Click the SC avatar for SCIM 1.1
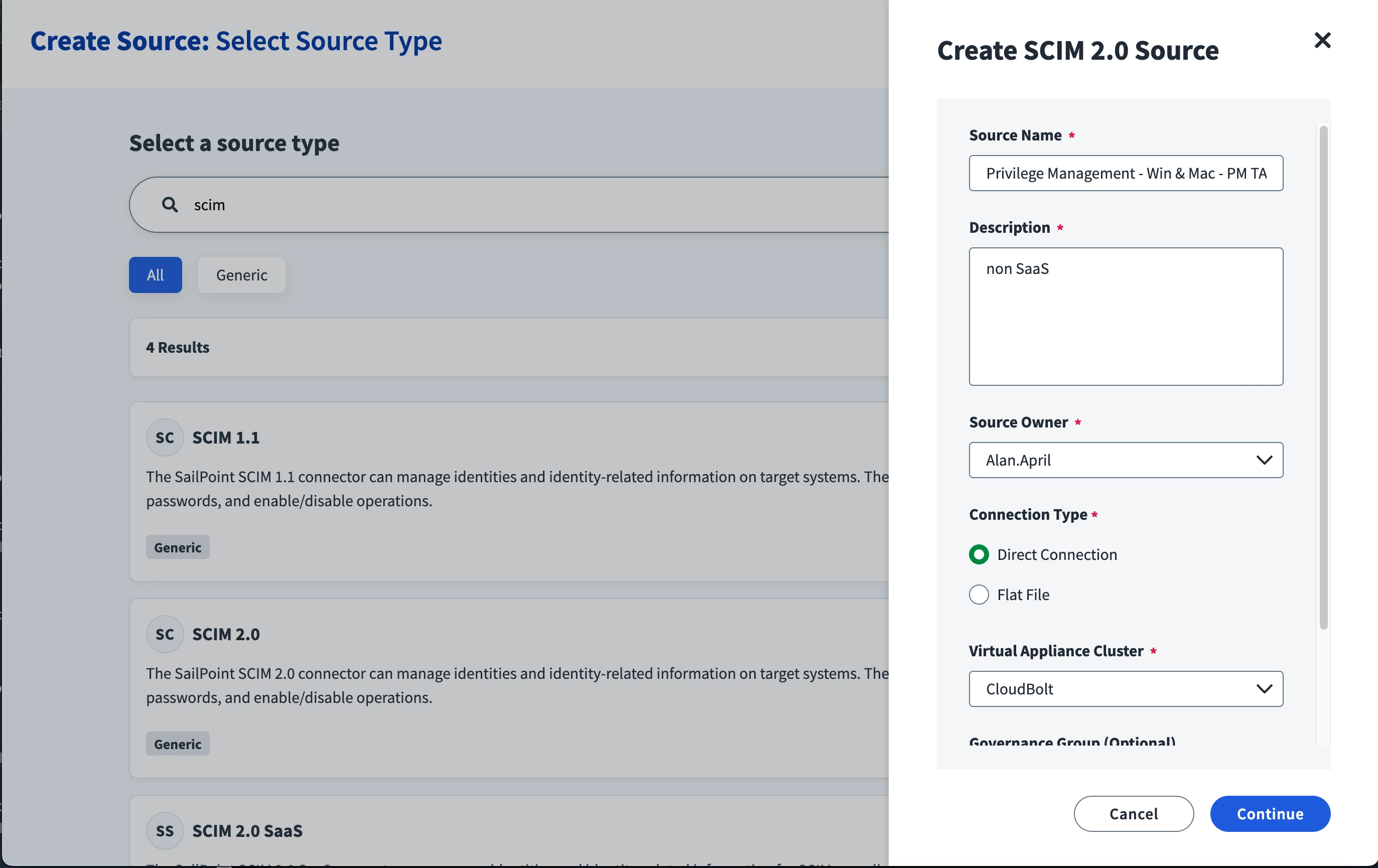This screenshot has height=868, width=1378. pos(165,438)
